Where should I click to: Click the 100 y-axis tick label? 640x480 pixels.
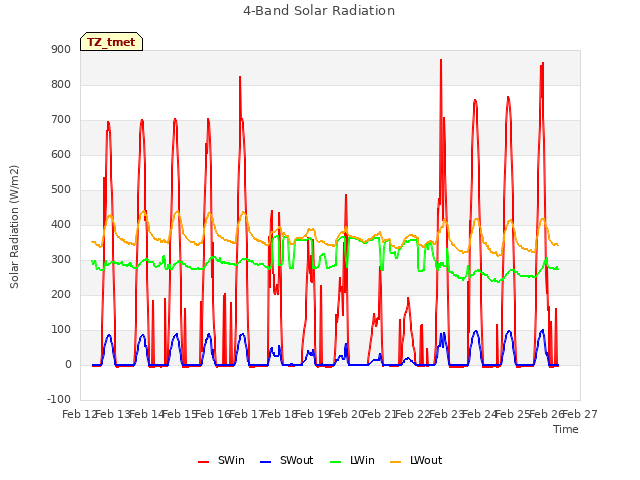point(61,329)
